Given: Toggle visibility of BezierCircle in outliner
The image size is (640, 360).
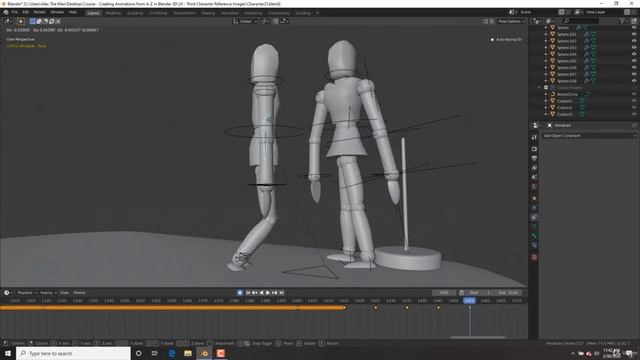Looking at the screenshot, I should click(x=634, y=94).
